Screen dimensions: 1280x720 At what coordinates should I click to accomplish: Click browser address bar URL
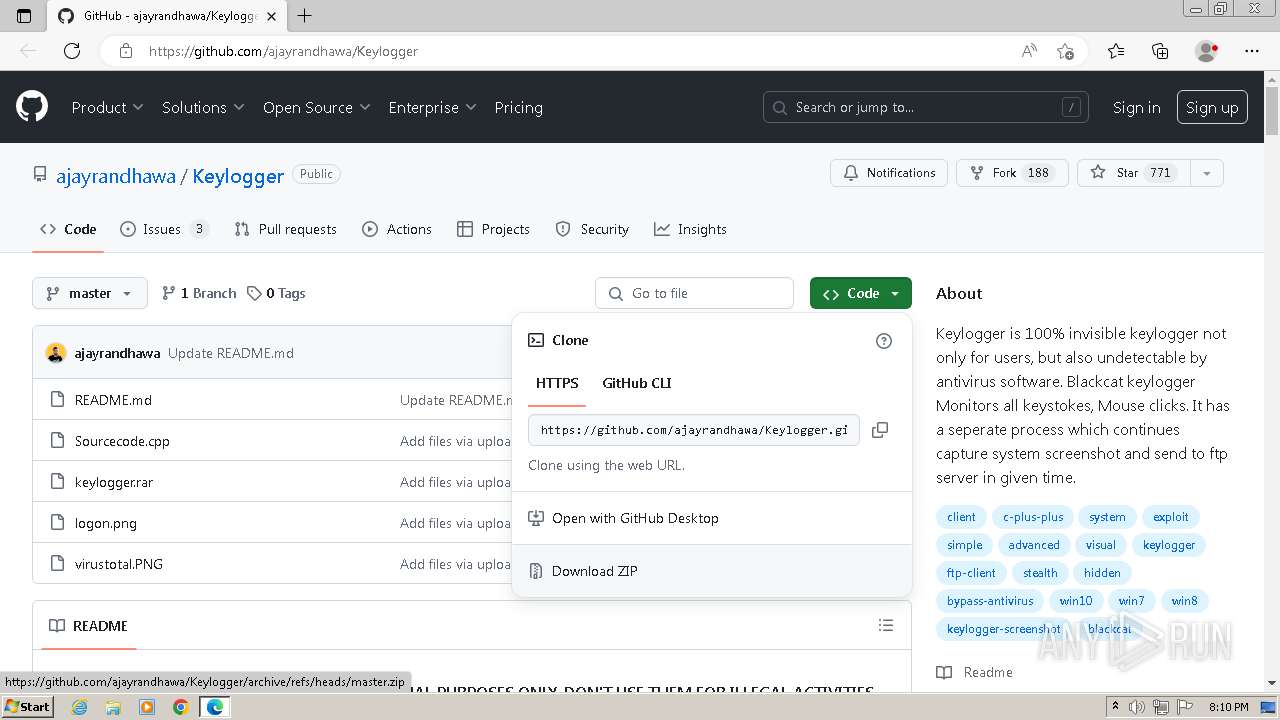pos(283,51)
